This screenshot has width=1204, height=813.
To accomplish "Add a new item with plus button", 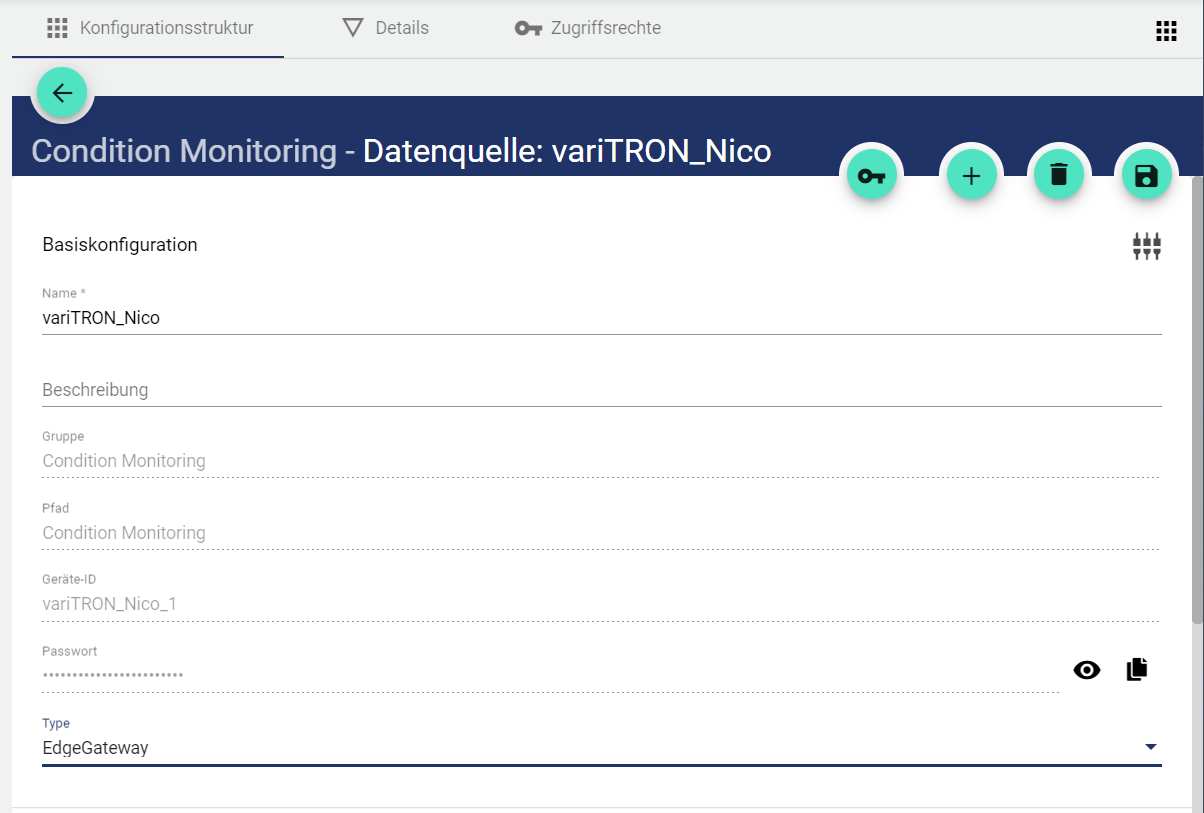I will pyautogui.click(x=971, y=176).
